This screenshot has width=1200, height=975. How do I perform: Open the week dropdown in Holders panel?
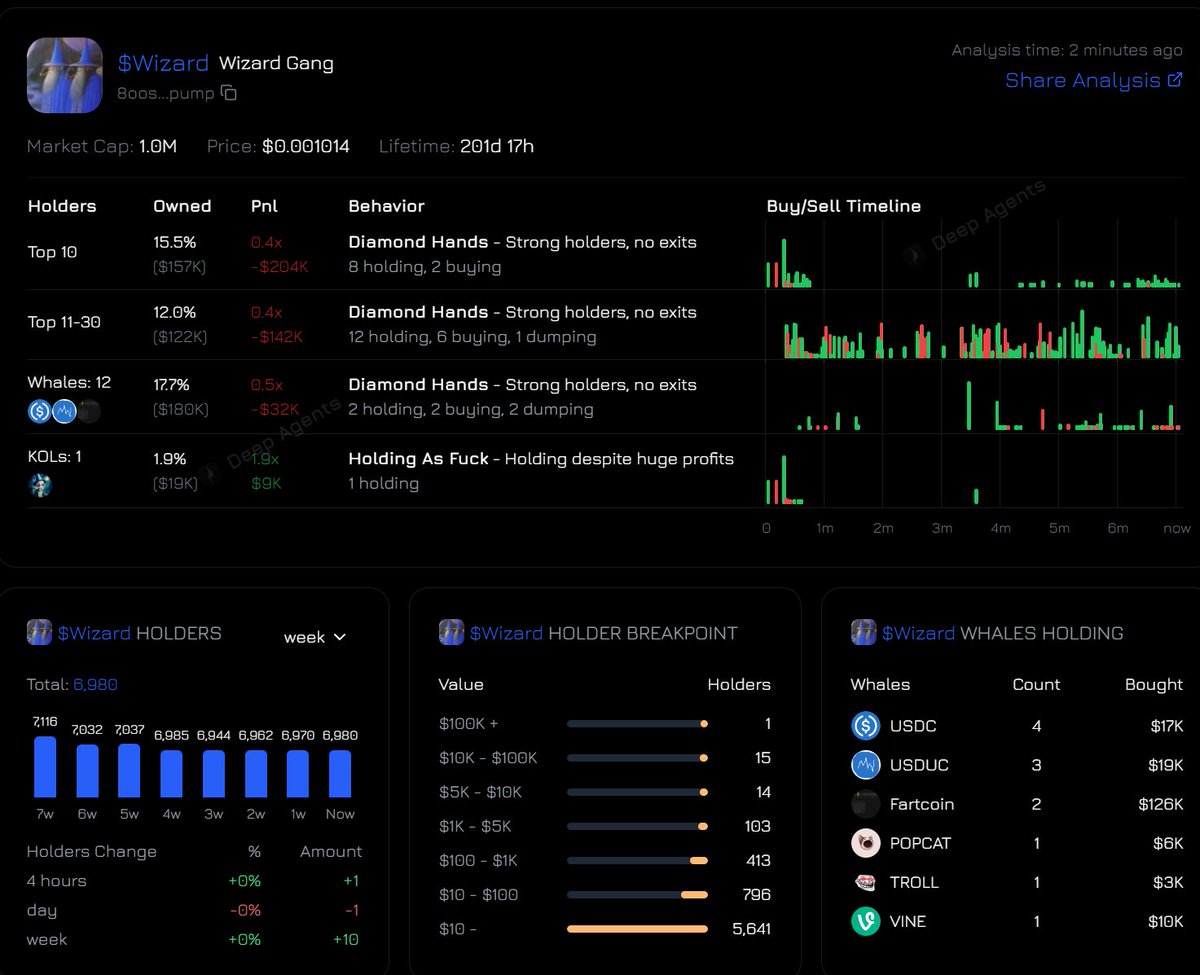315,637
